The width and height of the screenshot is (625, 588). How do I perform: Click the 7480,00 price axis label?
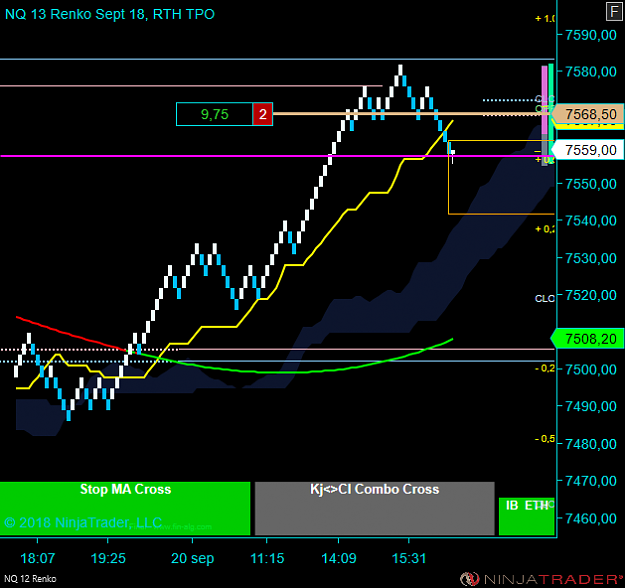pyautogui.click(x=591, y=444)
